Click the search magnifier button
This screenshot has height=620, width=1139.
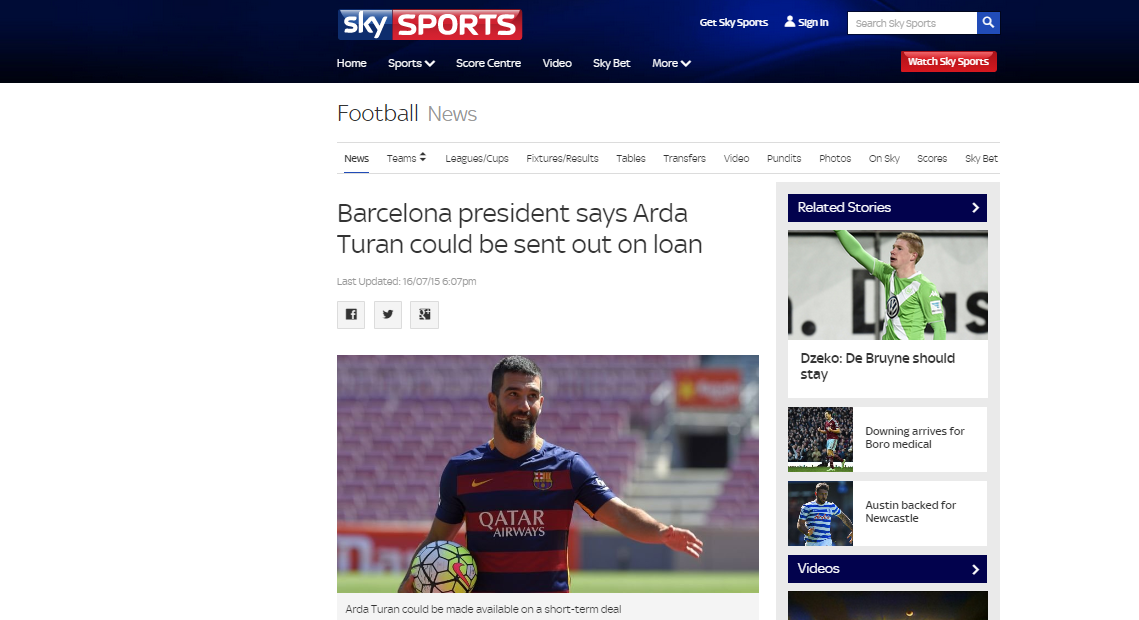(988, 23)
